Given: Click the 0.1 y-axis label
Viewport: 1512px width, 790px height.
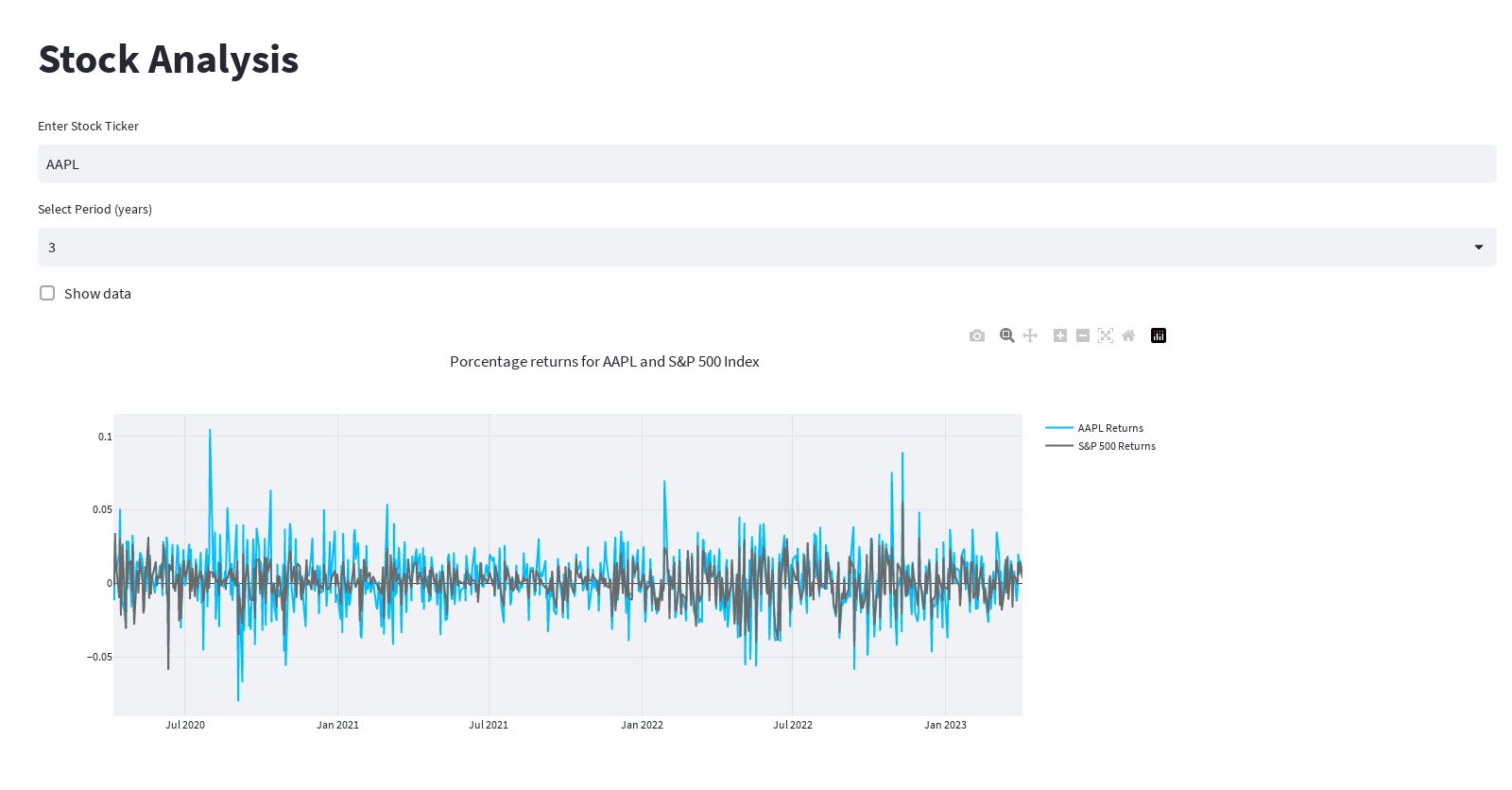Looking at the screenshot, I should coord(105,437).
